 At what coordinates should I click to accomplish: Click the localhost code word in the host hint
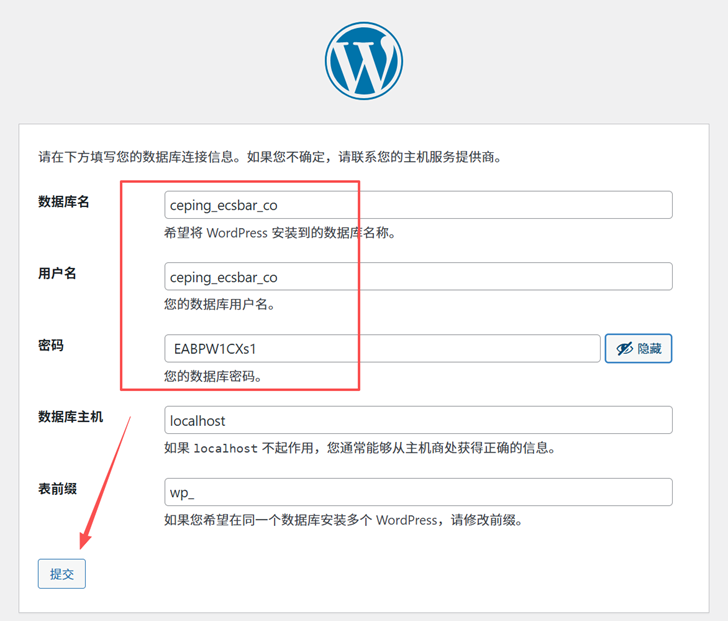coord(225,448)
